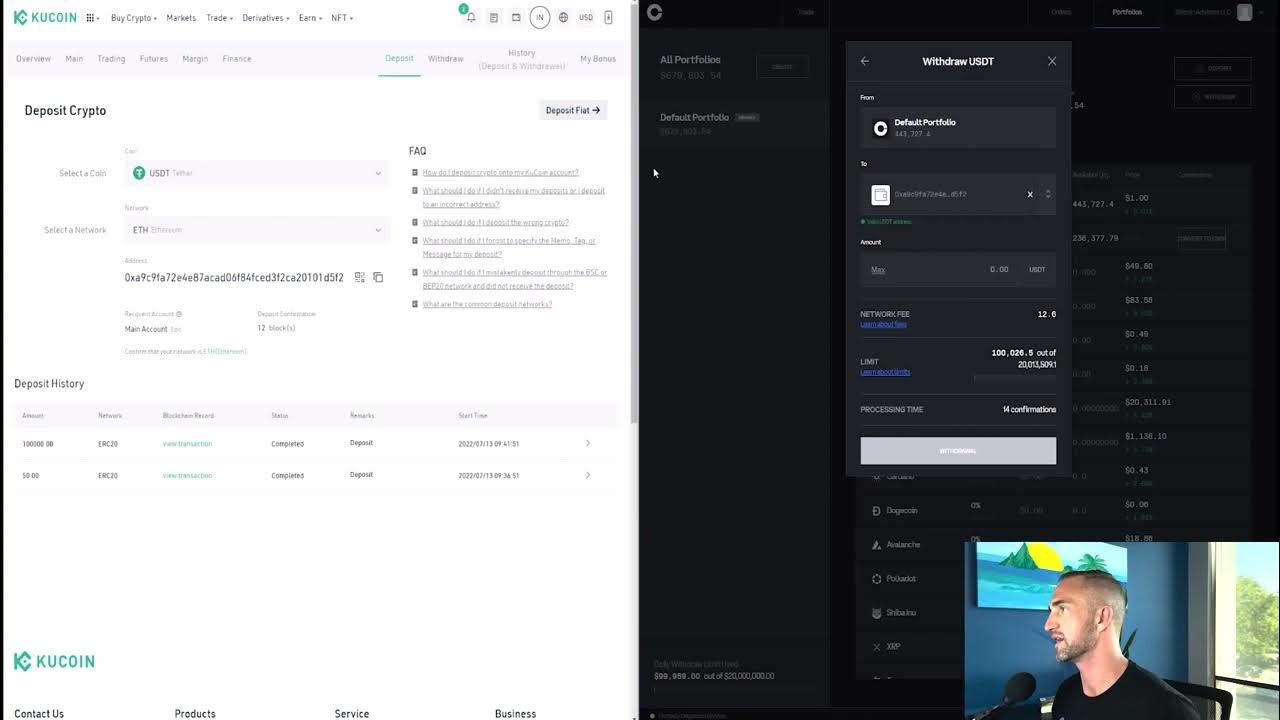Open the orders document icon in header
1280x720 pixels.
[494, 18]
